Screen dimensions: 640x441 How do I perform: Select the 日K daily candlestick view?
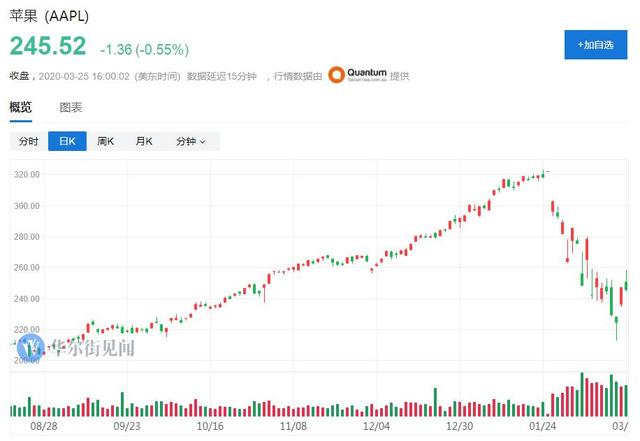[67, 142]
